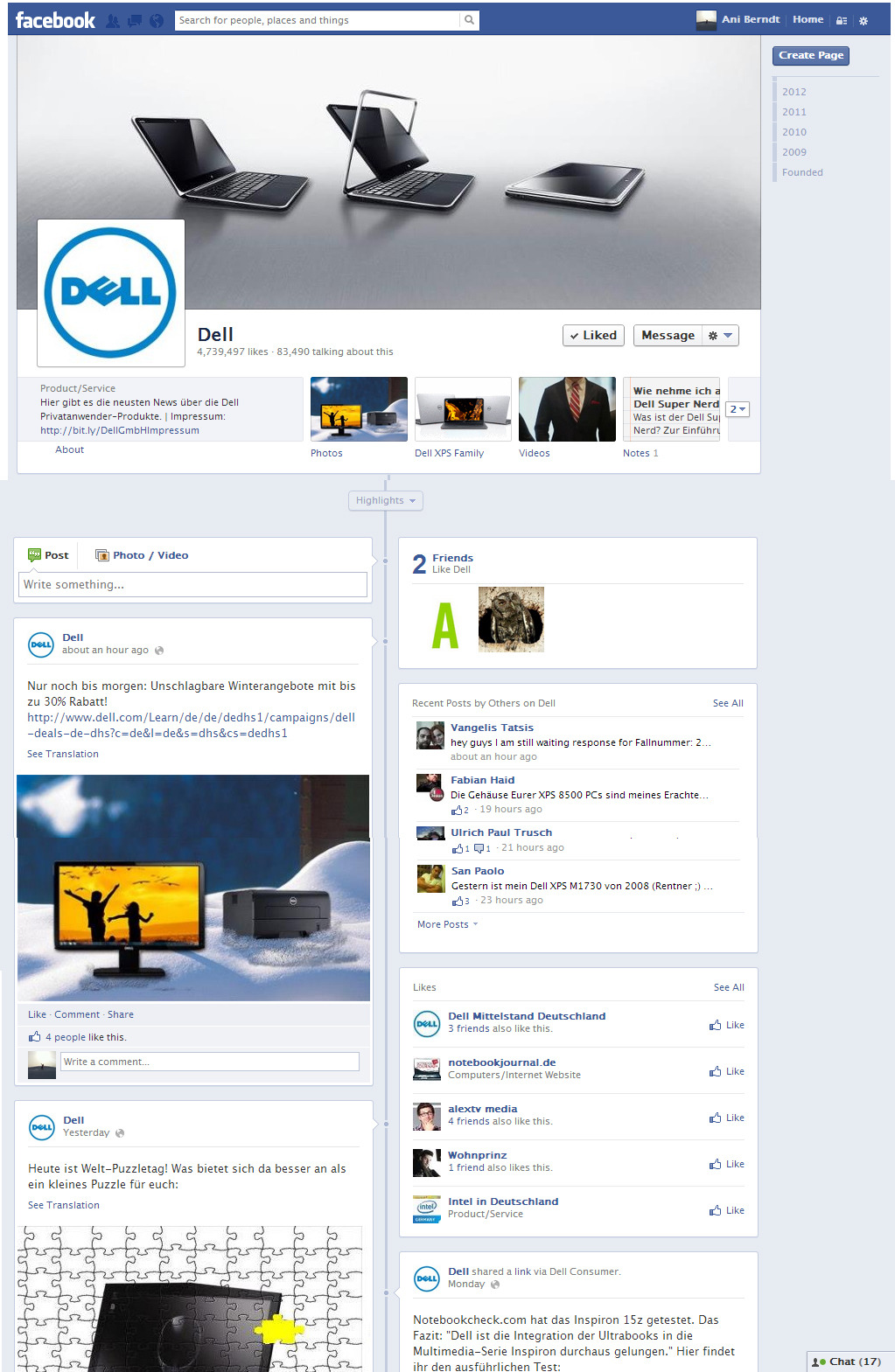Viewport: 895px width, 1372px height.
Task: Click Wohnprinz profile picture
Action: (x=427, y=1163)
